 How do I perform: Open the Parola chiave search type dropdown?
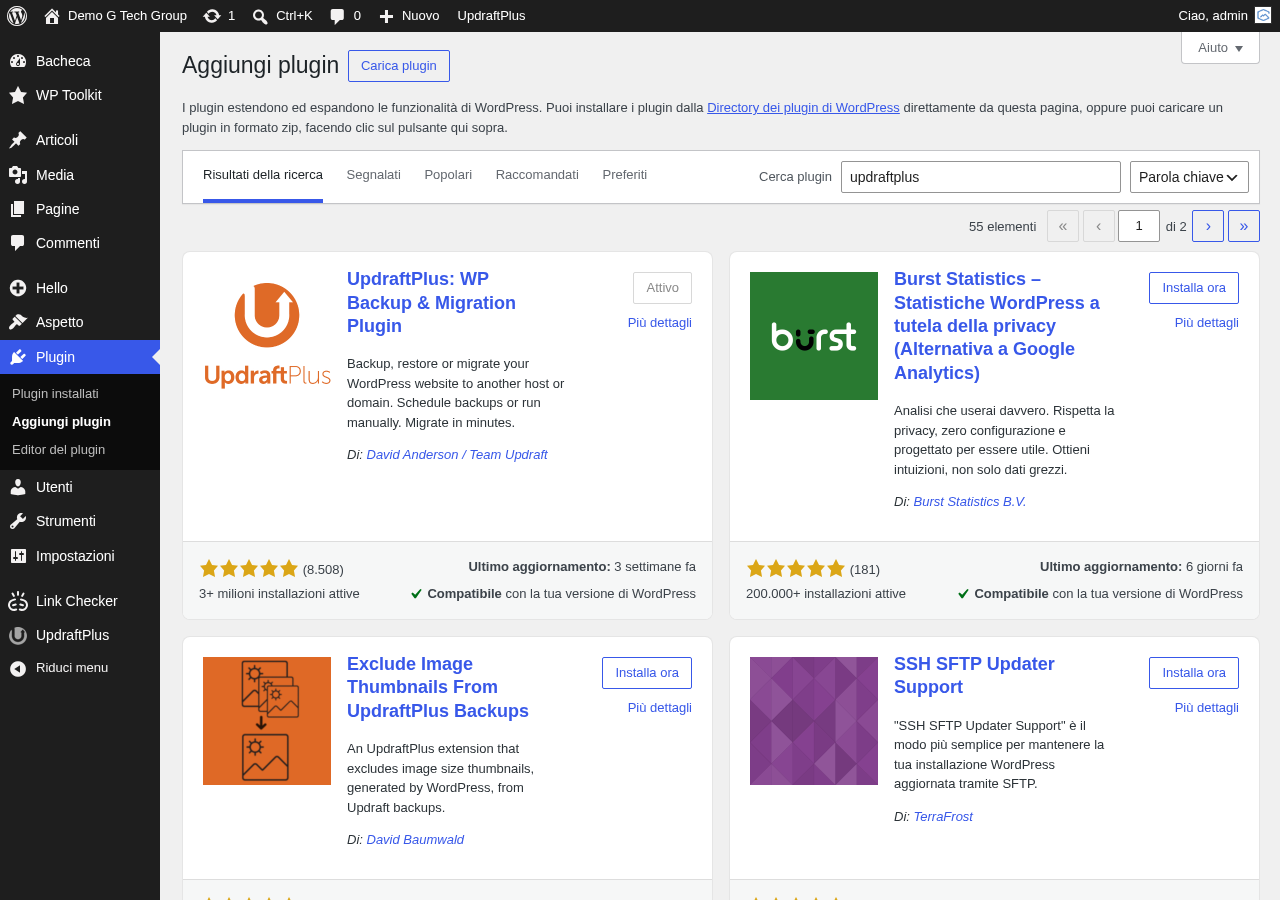coord(1189,177)
